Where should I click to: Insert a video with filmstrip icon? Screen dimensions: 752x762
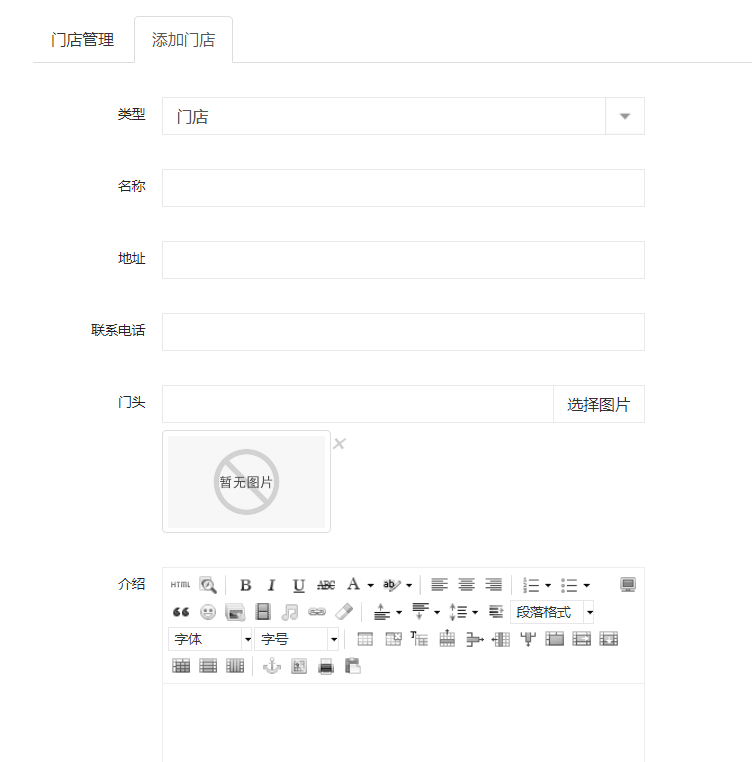[x=263, y=612]
